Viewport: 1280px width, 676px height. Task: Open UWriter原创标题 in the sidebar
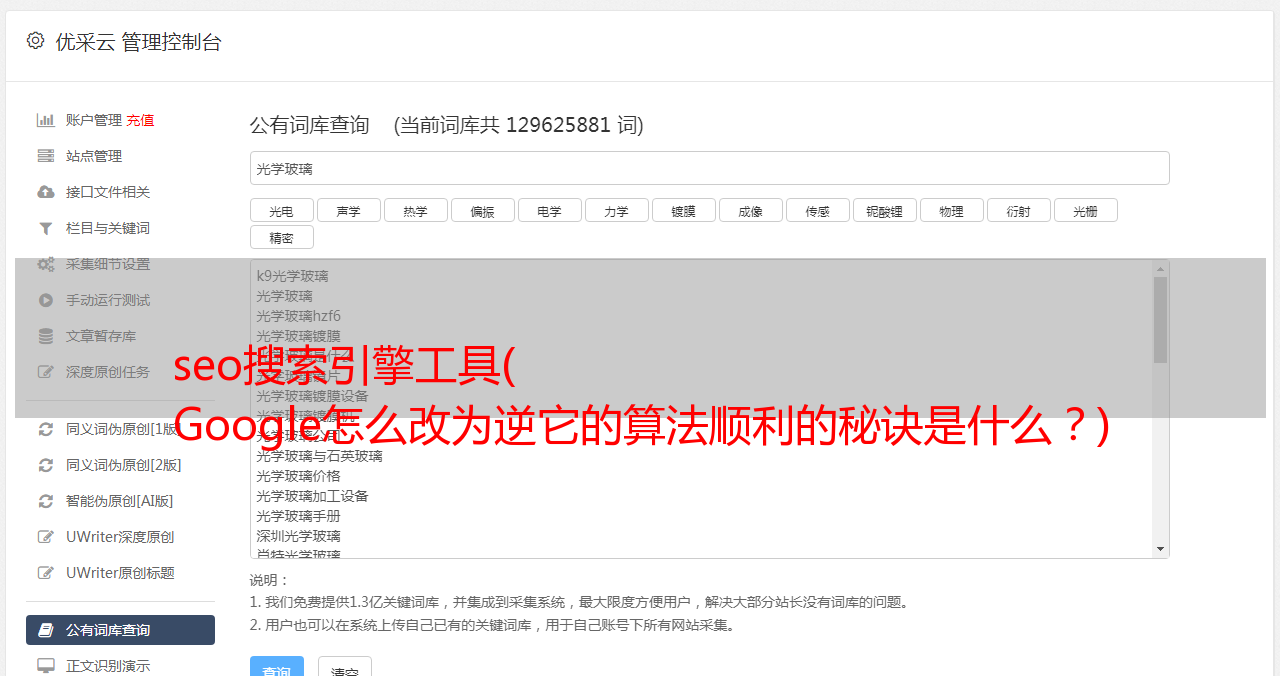[120, 573]
